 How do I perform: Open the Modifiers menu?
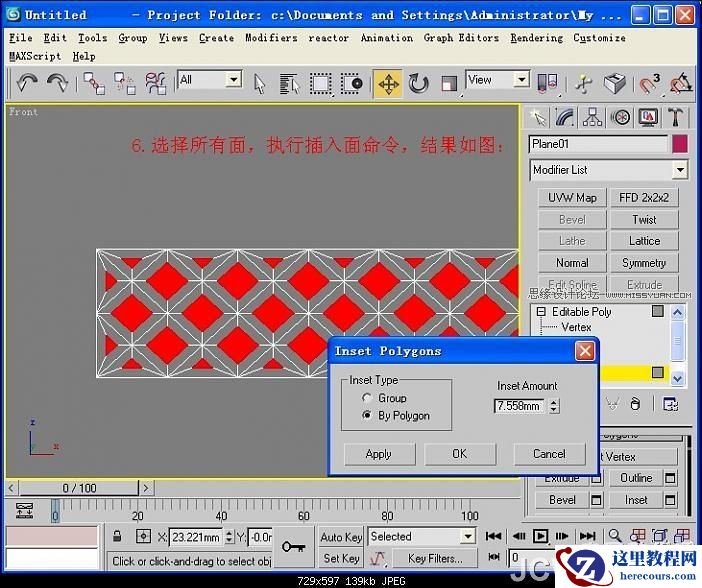tap(271, 38)
